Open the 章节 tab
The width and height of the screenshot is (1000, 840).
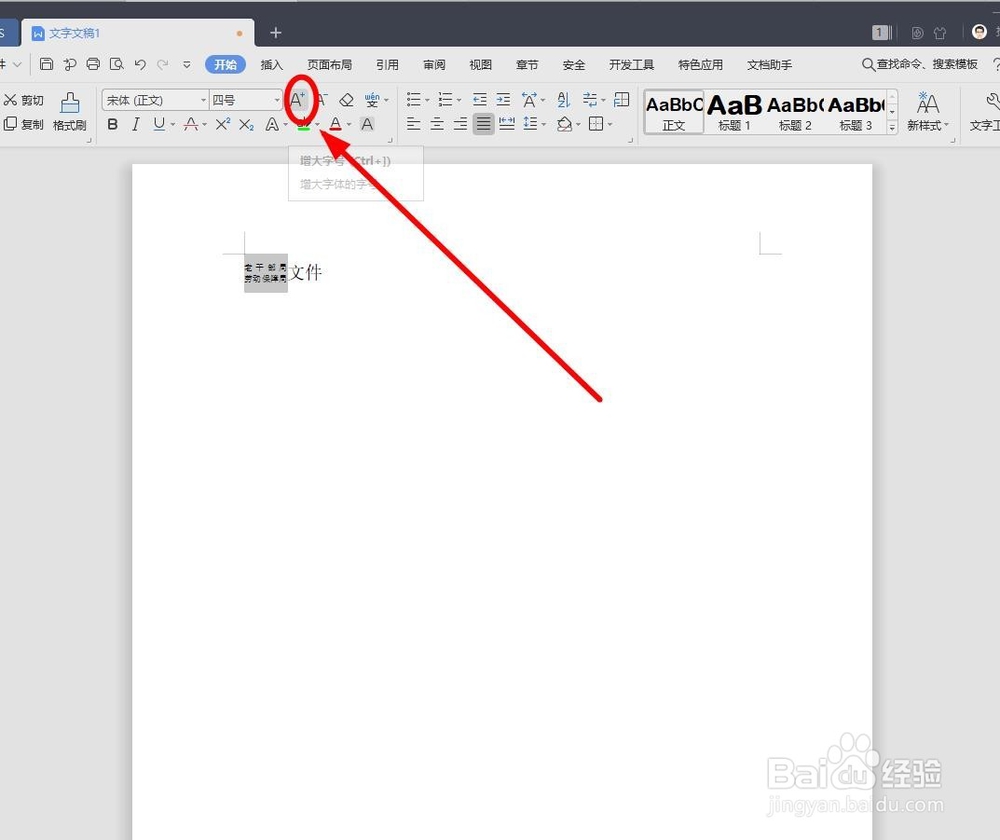click(527, 64)
